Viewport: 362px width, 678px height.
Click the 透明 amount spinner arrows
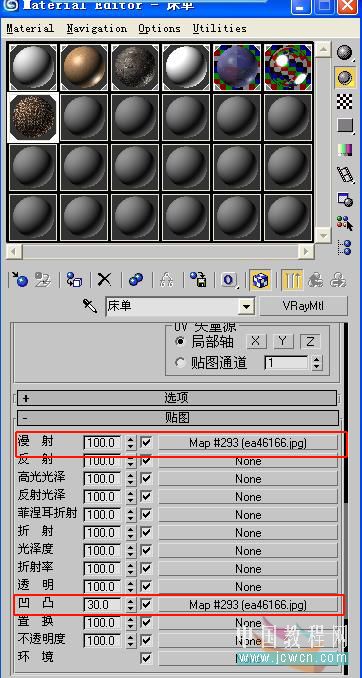click(131, 586)
